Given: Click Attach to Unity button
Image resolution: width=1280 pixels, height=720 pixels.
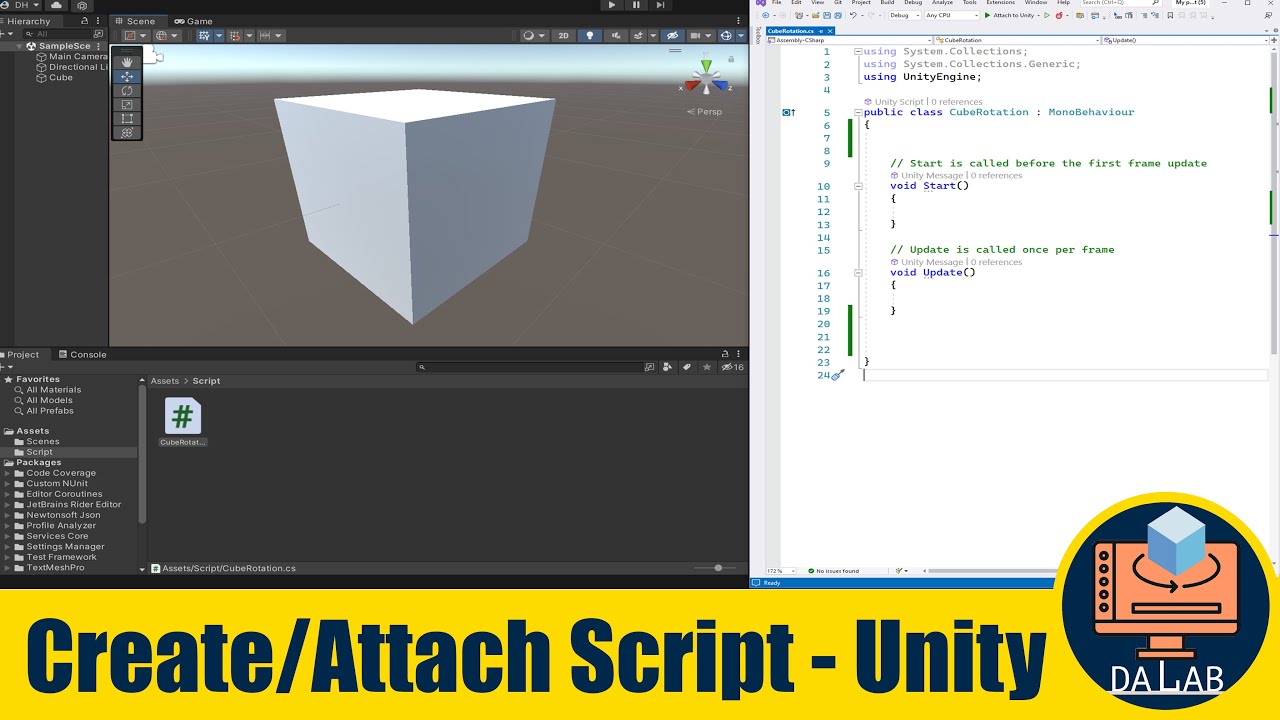Looking at the screenshot, I should click(x=1010, y=15).
